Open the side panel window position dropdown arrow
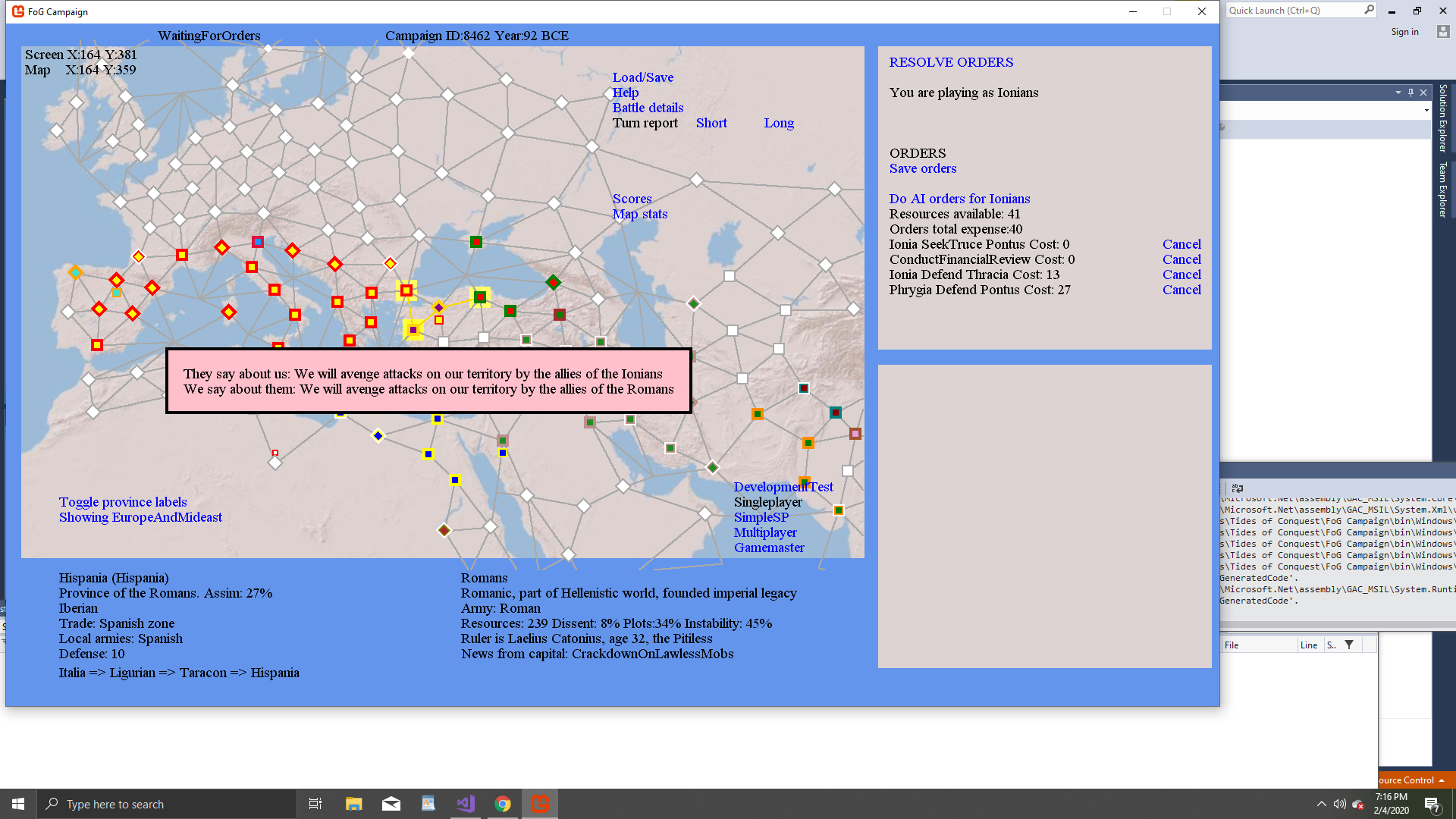 click(x=1398, y=93)
